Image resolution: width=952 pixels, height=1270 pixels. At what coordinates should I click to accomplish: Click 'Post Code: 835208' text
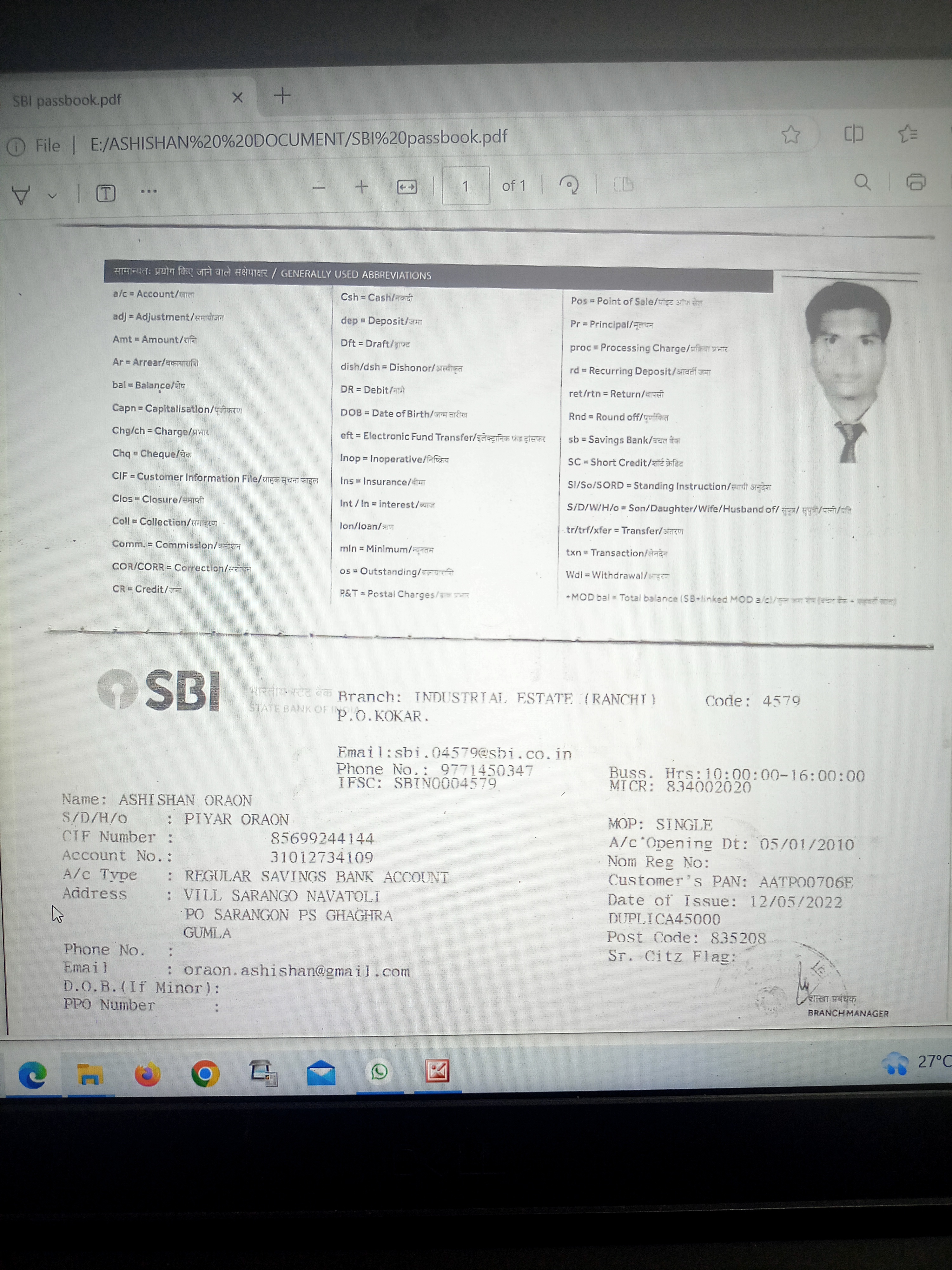point(687,938)
